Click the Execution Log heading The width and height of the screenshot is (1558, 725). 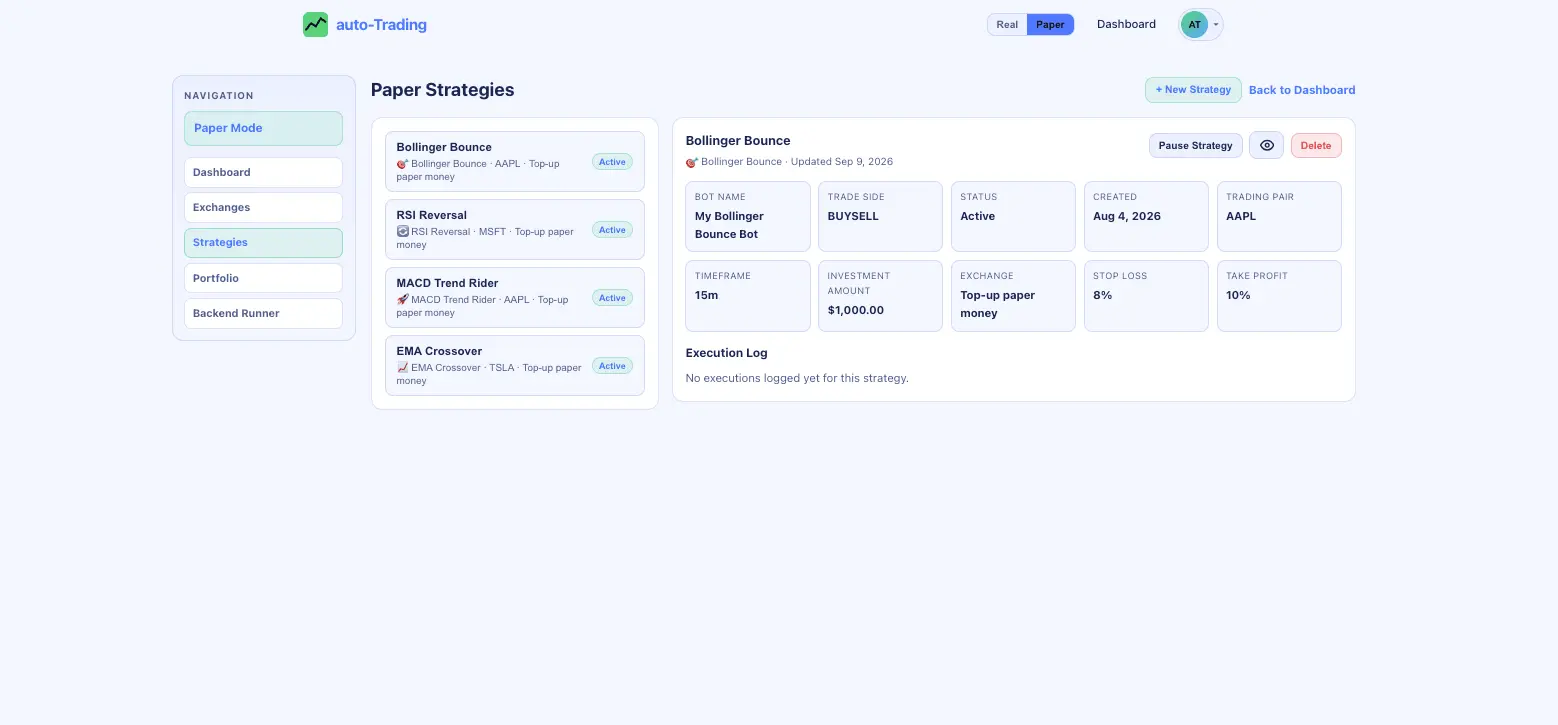pyautogui.click(x=727, y=353)
